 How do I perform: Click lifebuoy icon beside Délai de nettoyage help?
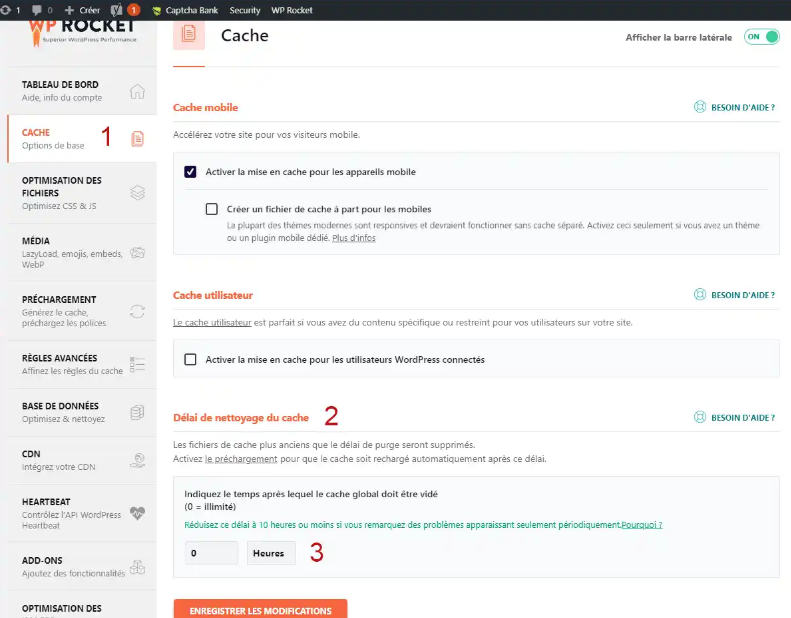pyautogui.click(x=700, y=417)
